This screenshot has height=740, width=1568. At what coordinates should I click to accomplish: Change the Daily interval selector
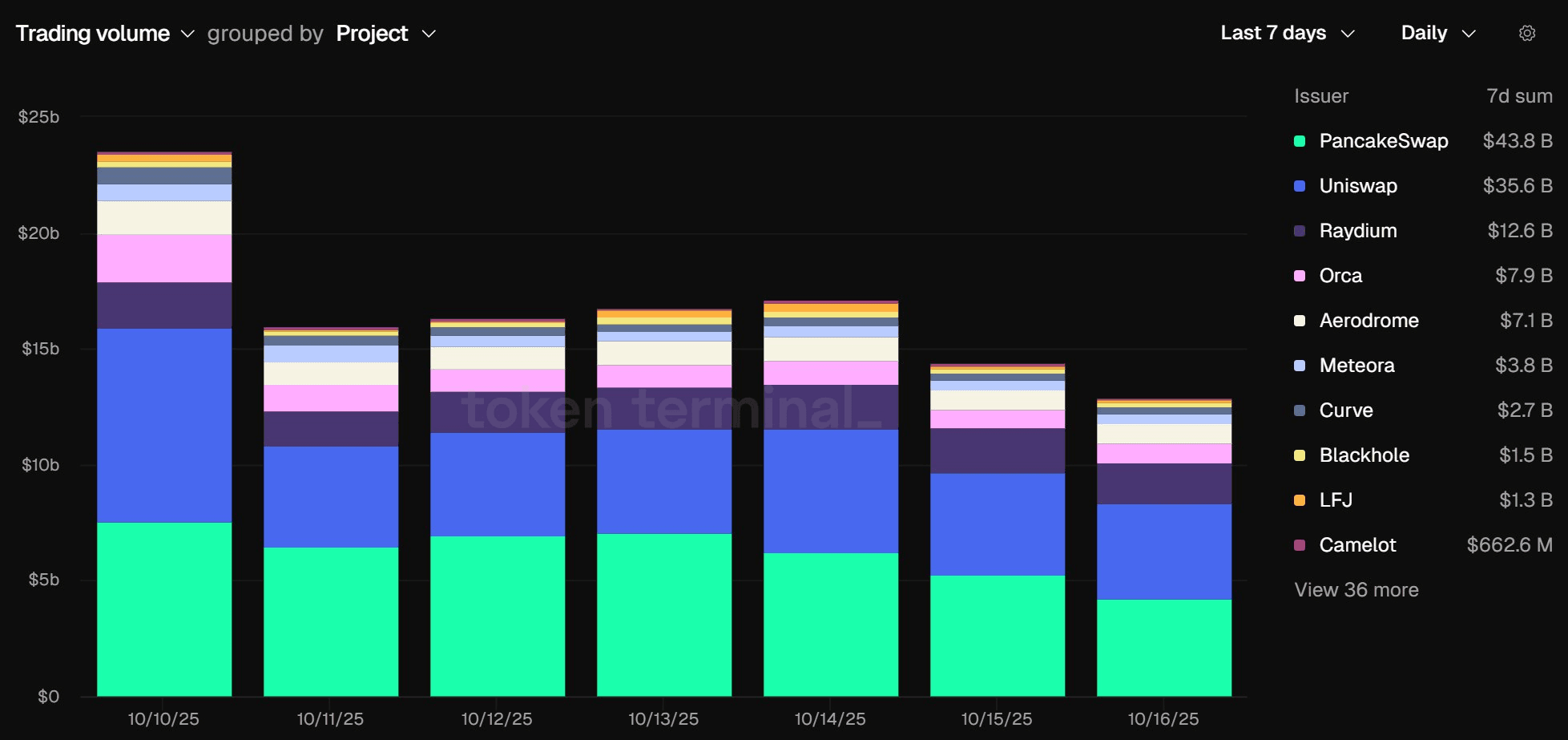pos(1437,34)
